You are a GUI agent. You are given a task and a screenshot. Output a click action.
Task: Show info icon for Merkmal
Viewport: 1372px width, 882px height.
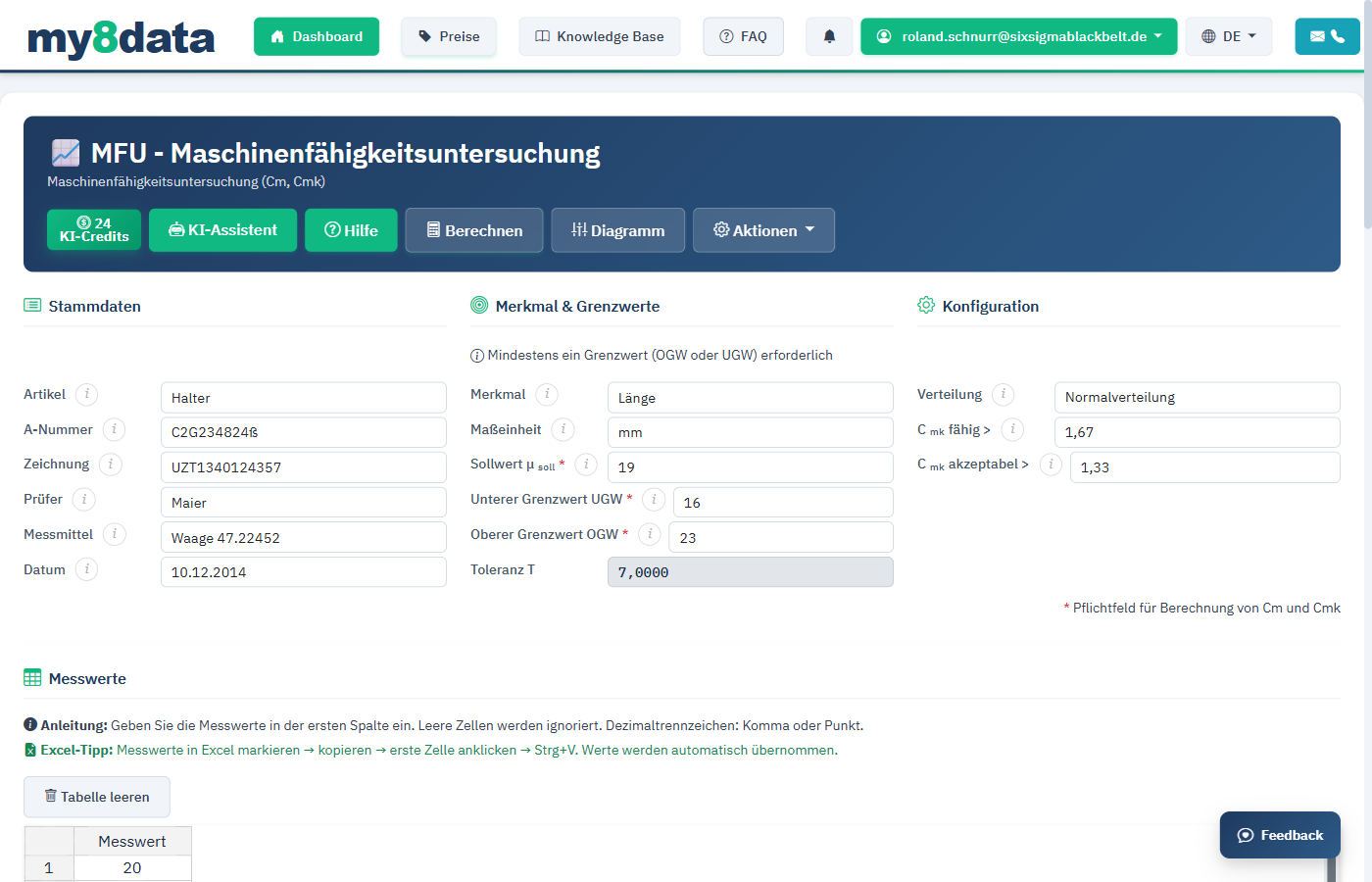[x=547, y=394]
